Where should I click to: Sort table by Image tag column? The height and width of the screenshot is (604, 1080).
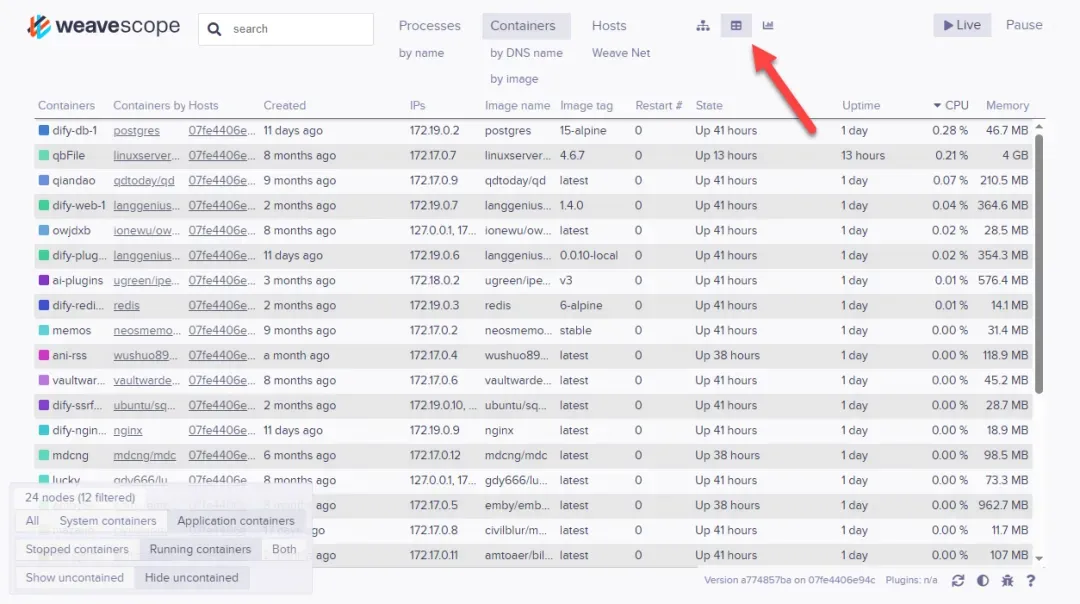[x=586, y=105]
